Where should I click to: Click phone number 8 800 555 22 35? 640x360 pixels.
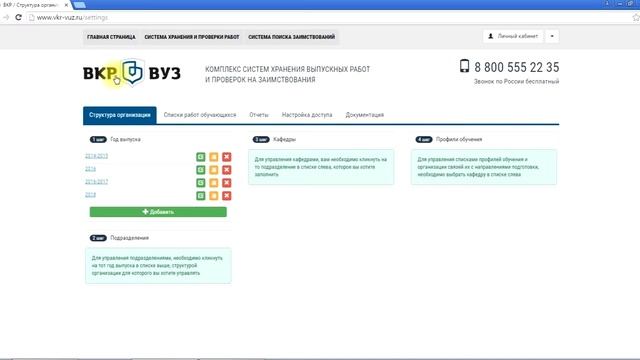click(516, 67)
